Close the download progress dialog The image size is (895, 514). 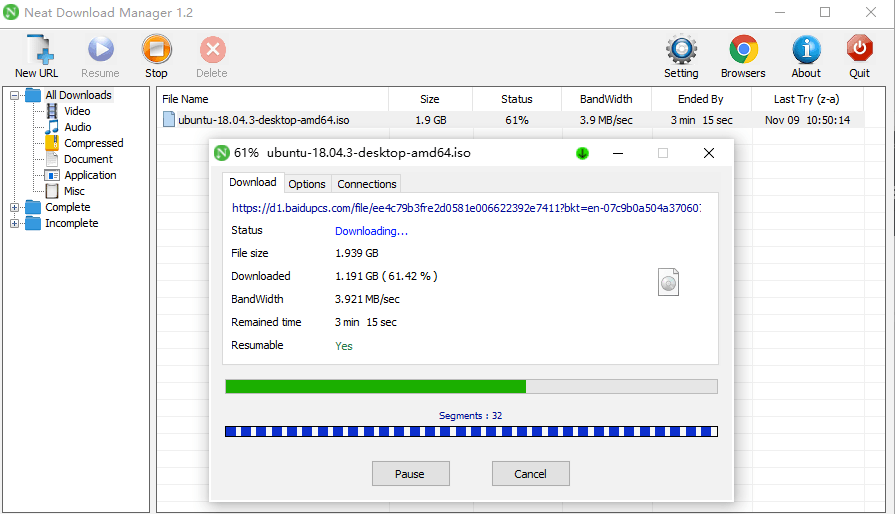(x=708, y=153)
